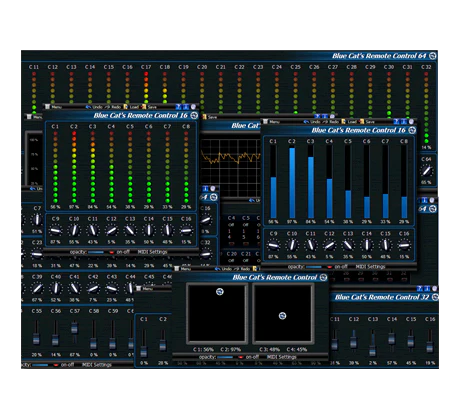
Task: Open MIDI Settings at bottom of Remote Control 64
Action: (x=97, y=365)
